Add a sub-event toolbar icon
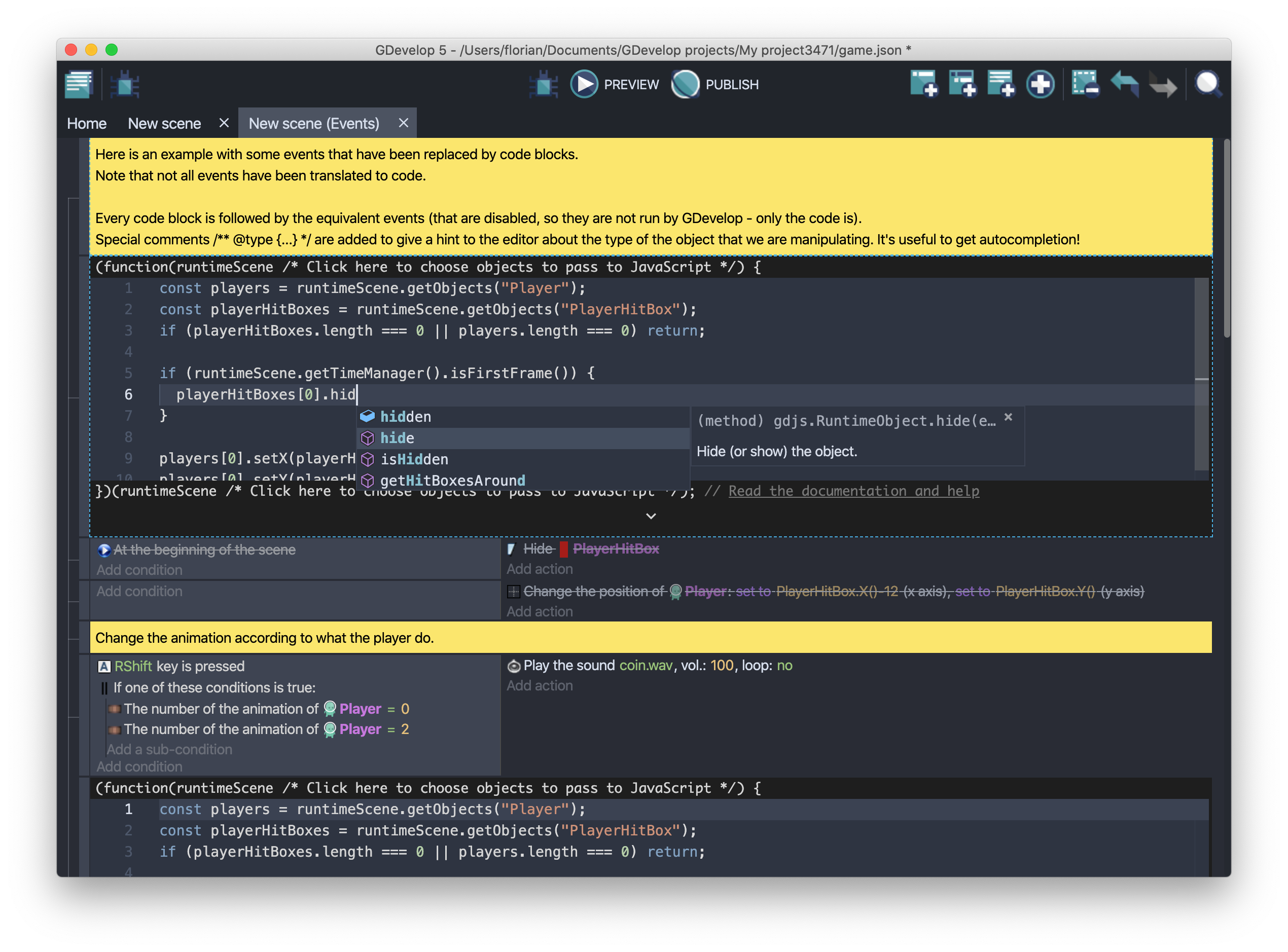The width and height of the screenshot is (1288, 952). click(x=962, y=85)
